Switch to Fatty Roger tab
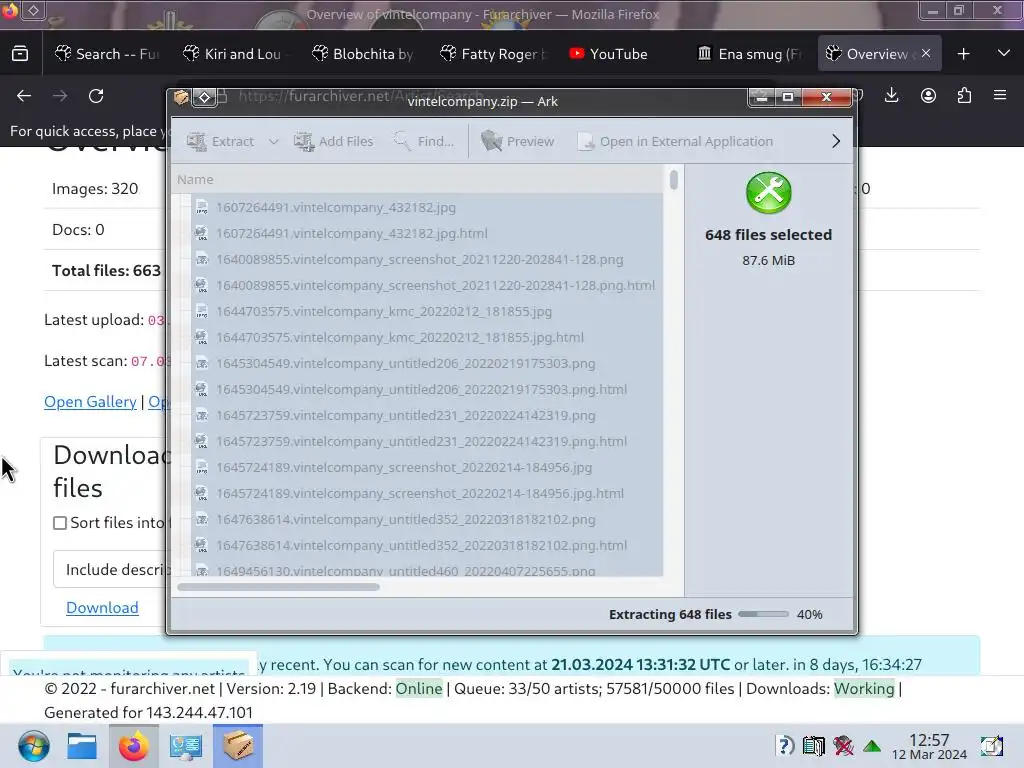1024x768 pixels. pos(493,54)
